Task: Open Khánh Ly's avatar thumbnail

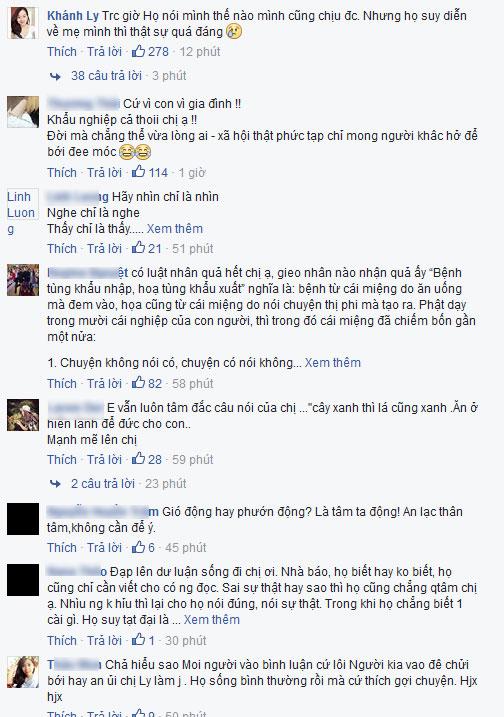Action: 23,23
